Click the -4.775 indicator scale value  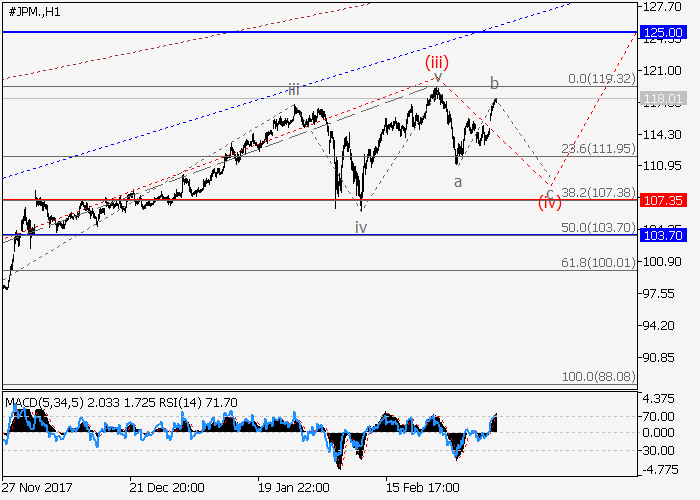[x=658, y=470]
